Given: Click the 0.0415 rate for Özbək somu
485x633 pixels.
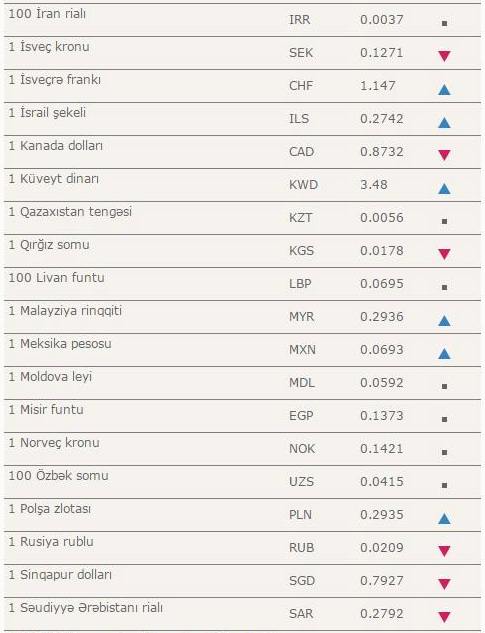Looking at the screenshot, I should (382, 481).
